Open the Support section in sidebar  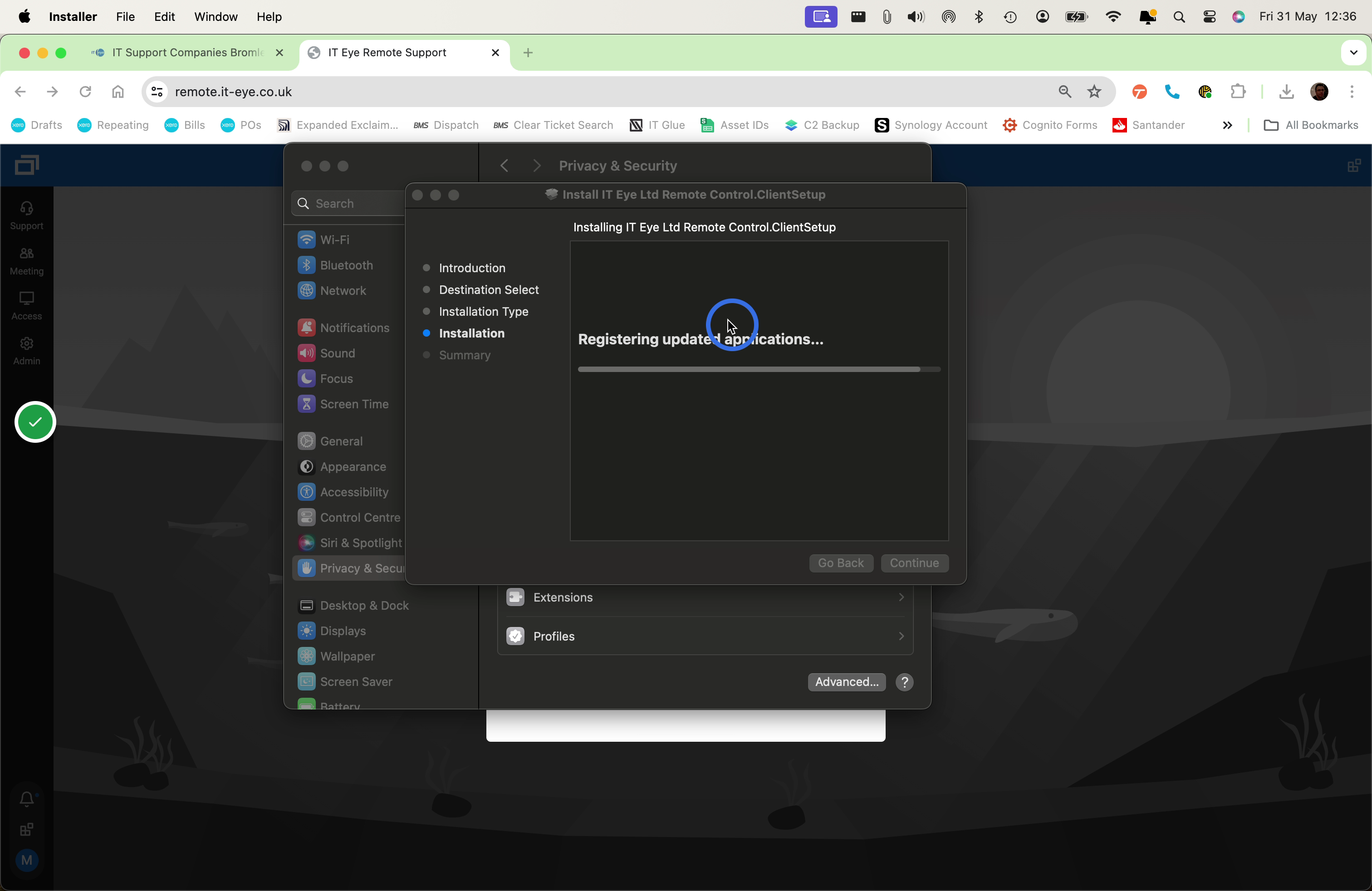click(x=26, y=215)
